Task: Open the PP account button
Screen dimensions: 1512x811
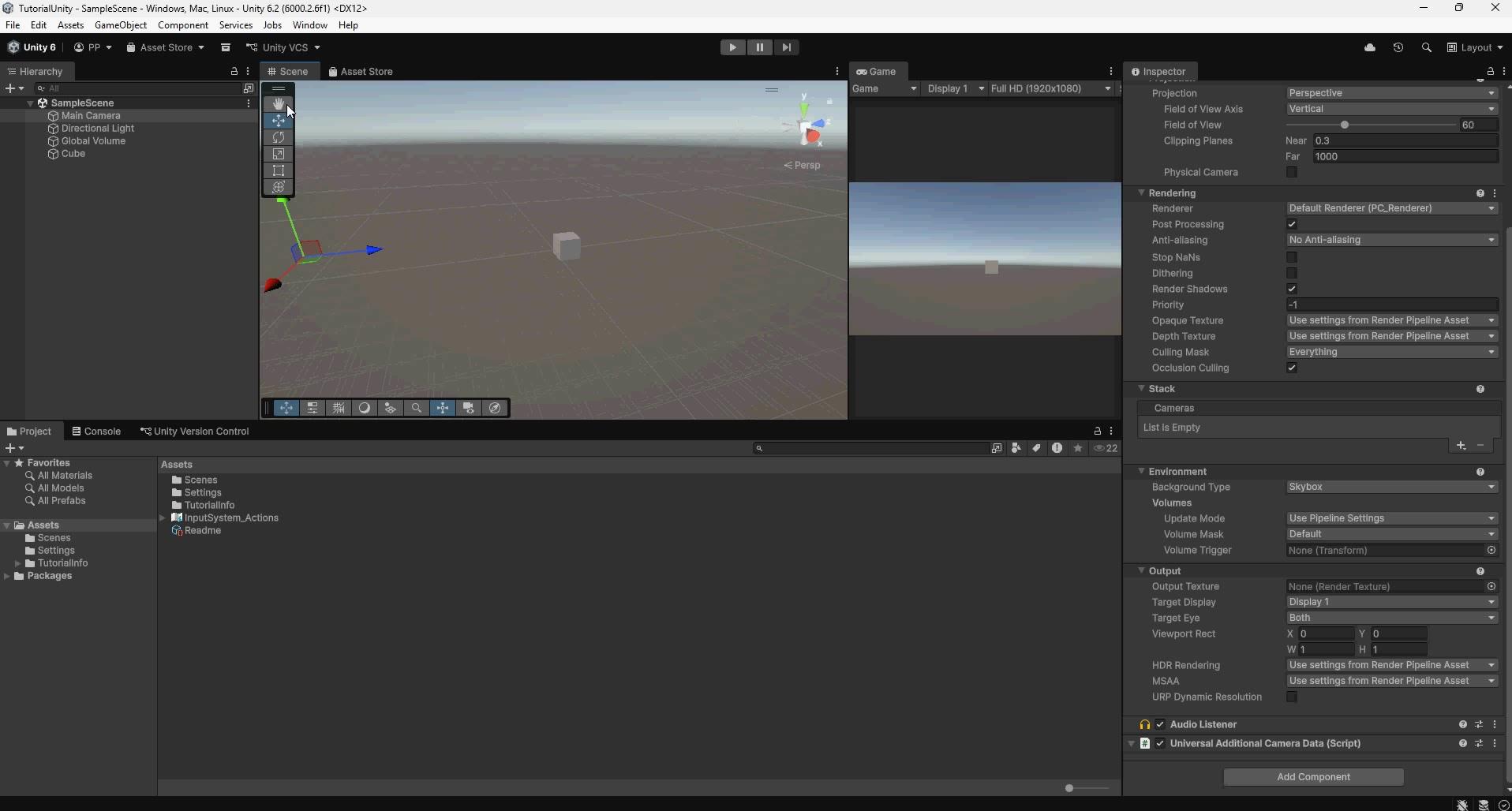Action: 93,47
